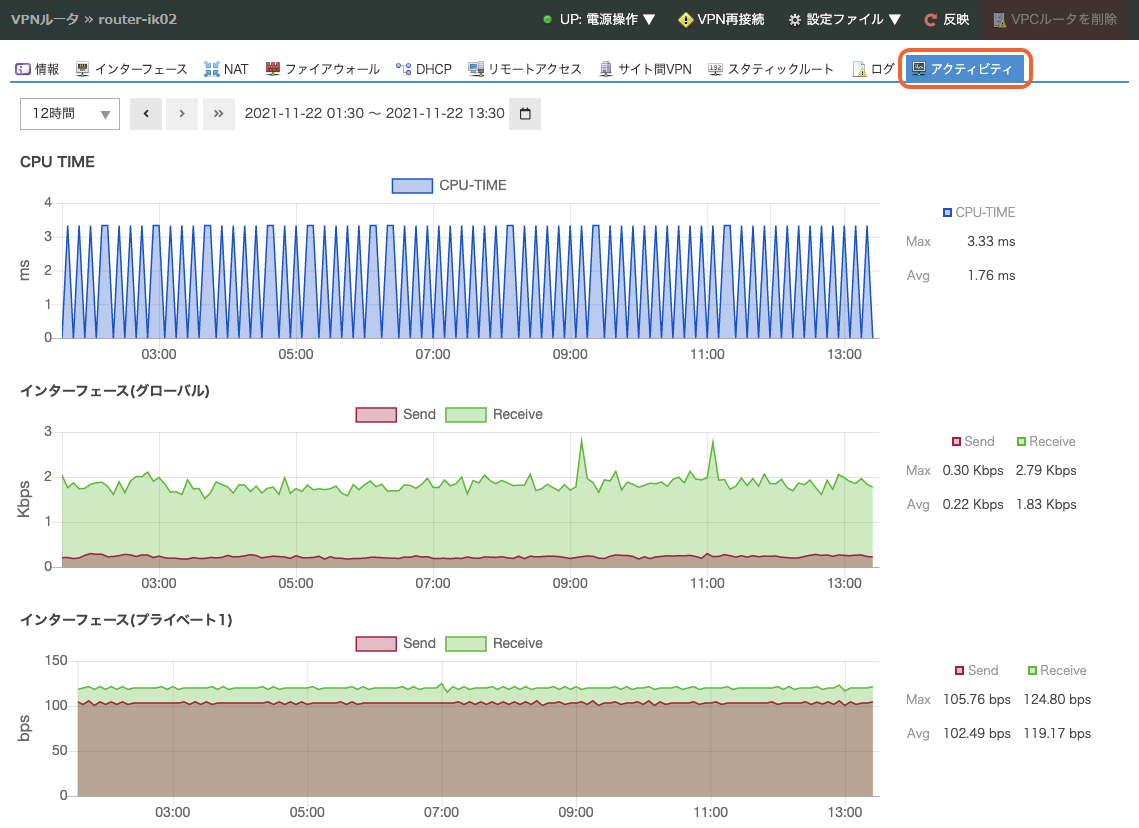Click the プライベート1 Avg Receive 119.17 bps
Image resolution: width=1139 pixels, height=828 pixels.
[1057, 733]
